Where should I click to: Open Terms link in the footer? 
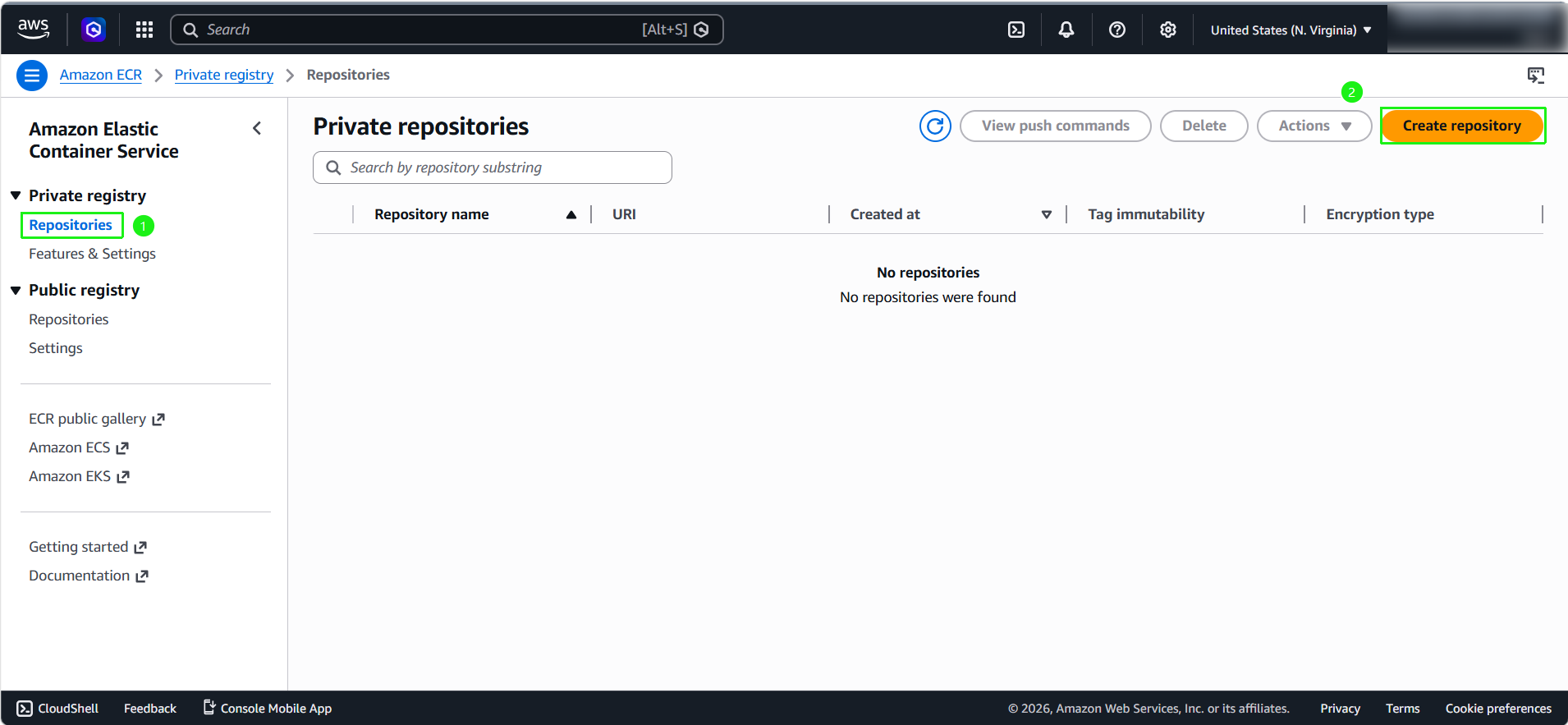[x=1403, y=709]
